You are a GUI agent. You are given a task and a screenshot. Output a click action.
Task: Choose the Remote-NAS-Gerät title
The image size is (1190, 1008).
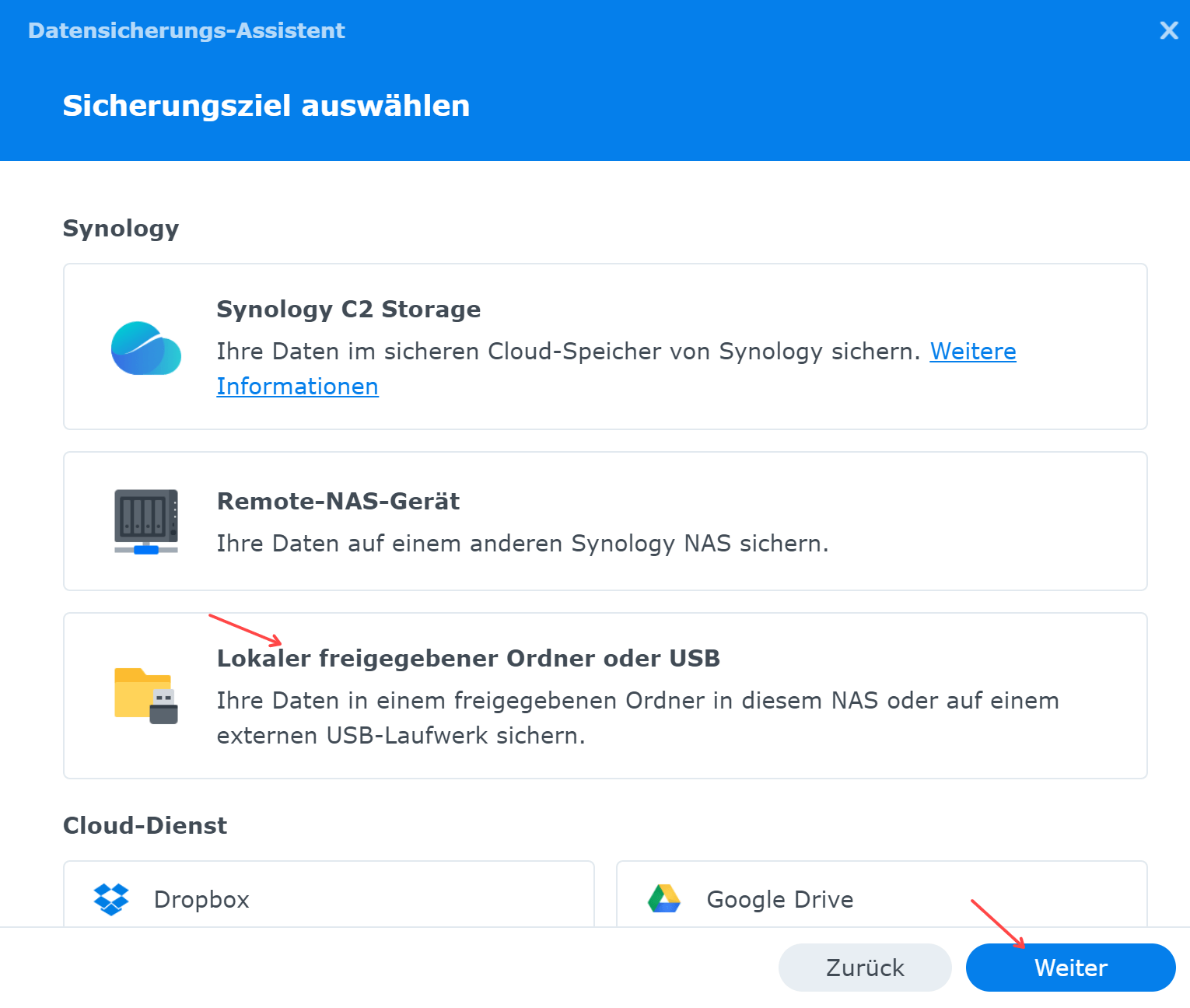[x=338, y=502]
